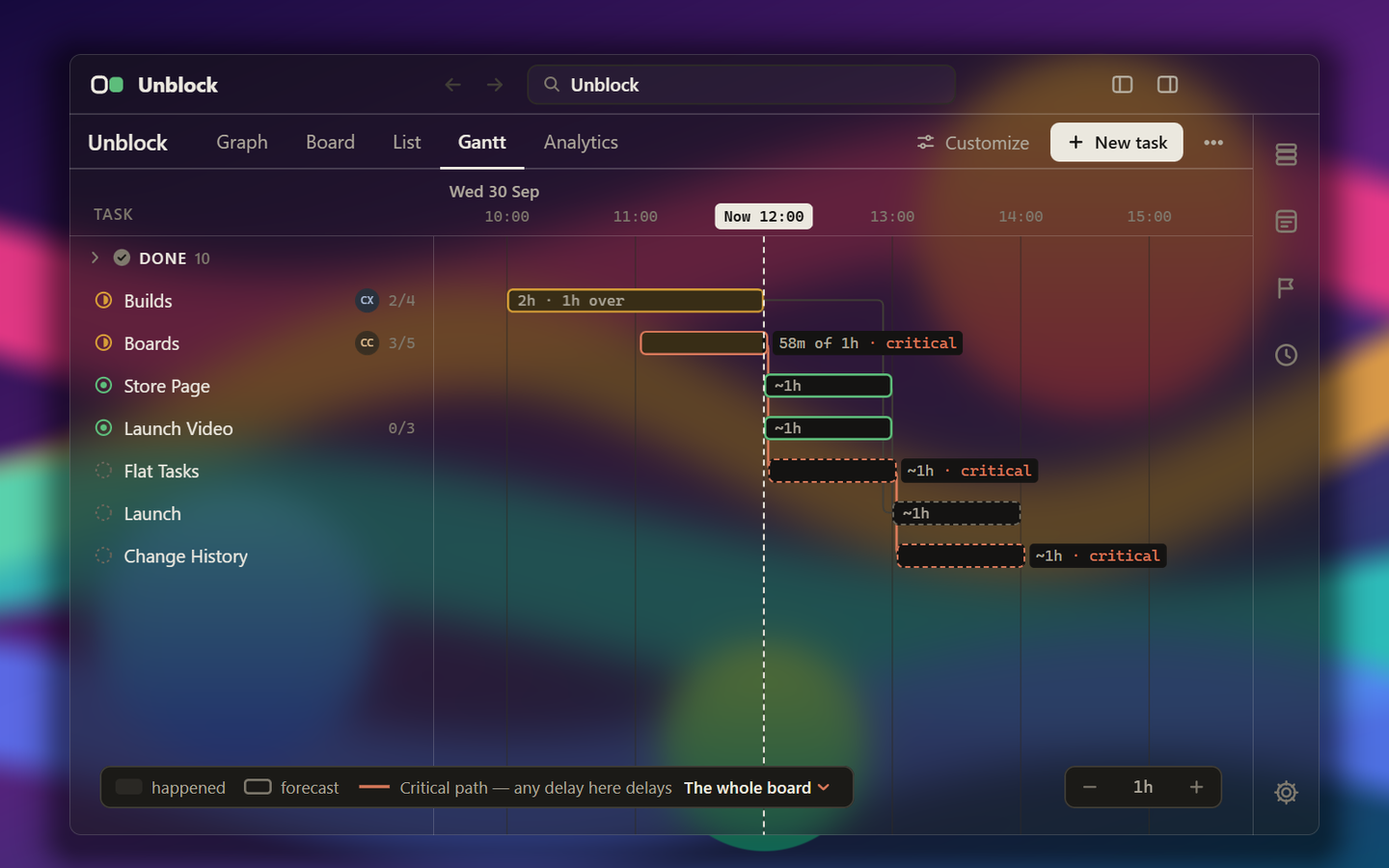Viewport: 1389px width, 868px height.
Task: Switch to the Analytics tab
Action: click(x=581, y=142)
